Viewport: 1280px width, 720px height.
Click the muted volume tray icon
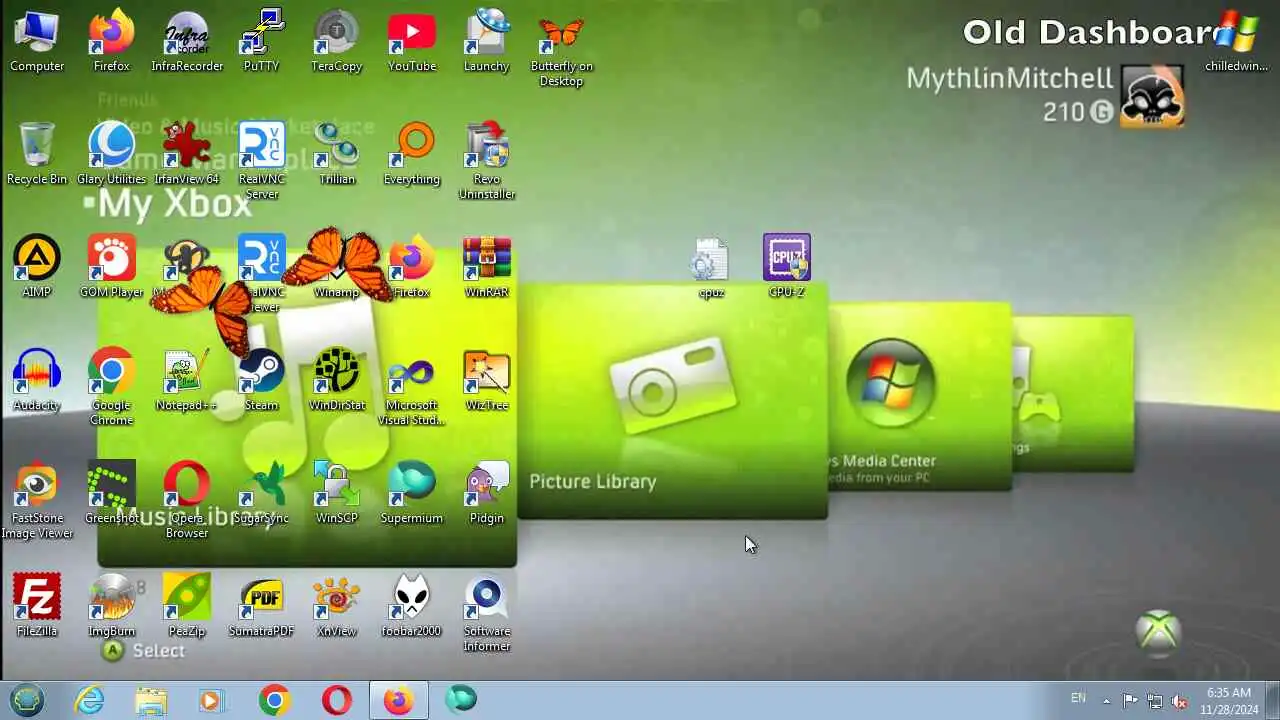click(1180, 700)
